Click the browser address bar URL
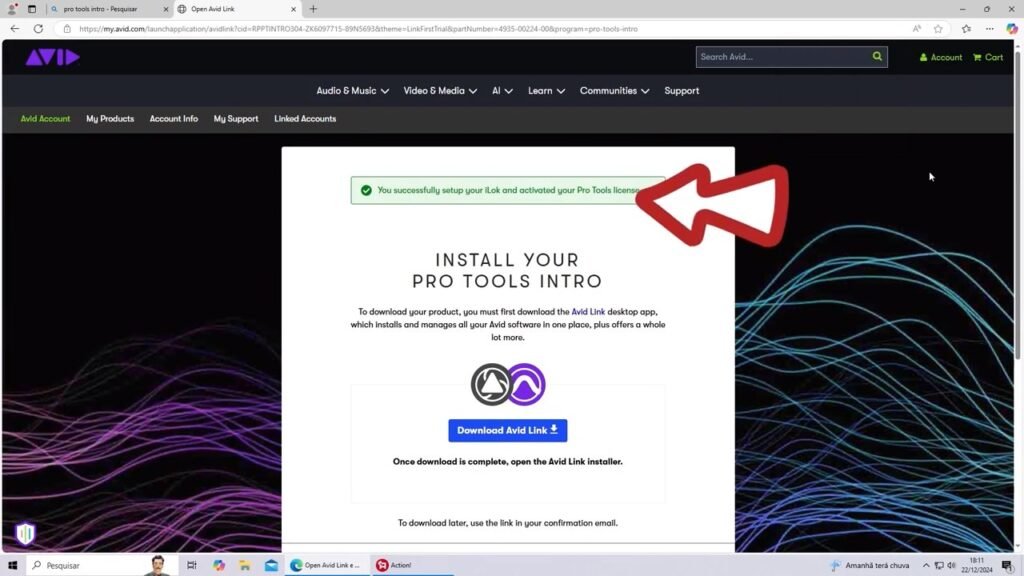The height and width of the screenshot is (576, 1024). pyautogui.click(x=359, y=29)
